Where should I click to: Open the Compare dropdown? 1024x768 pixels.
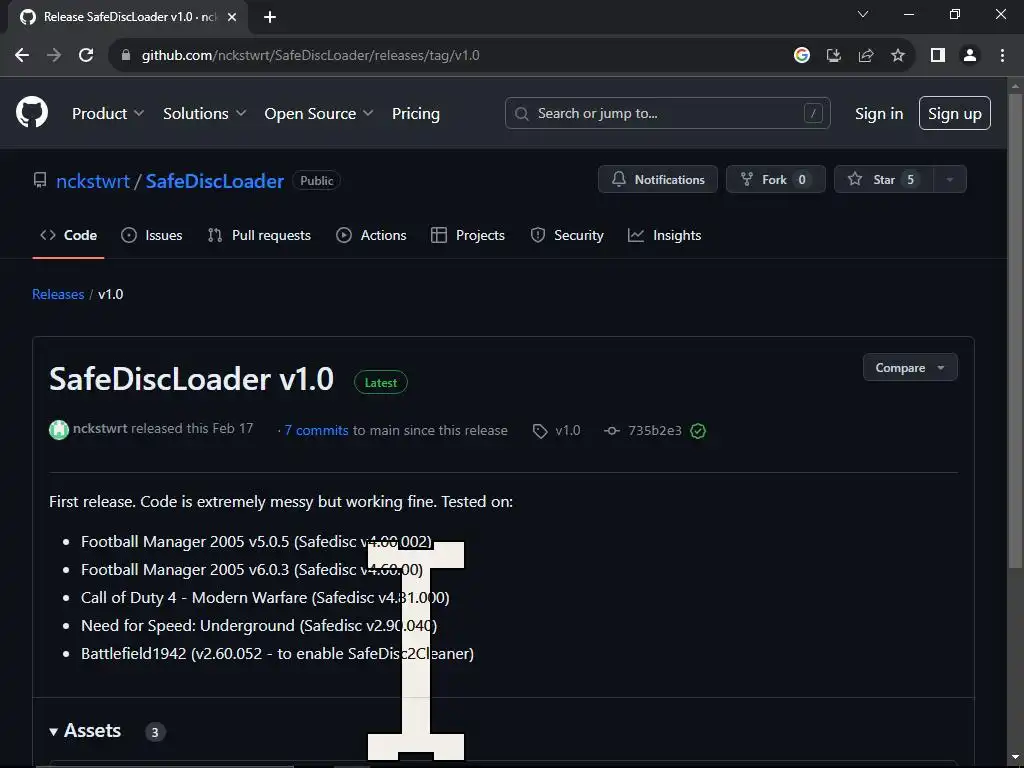pos(910,368)
